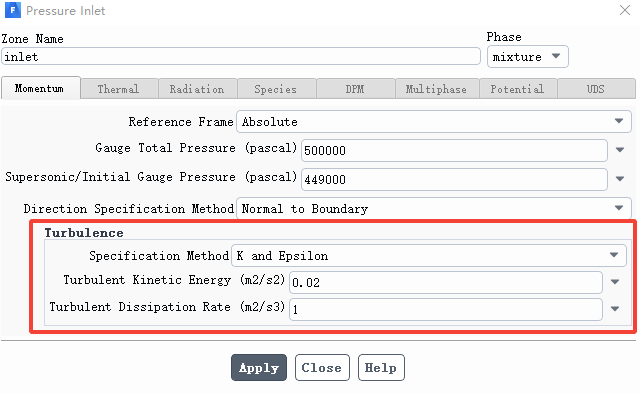Click arrow beside Supersonic/Initial Gauge Pressure field
Screen dimensions: 640x393
(620, 179)
